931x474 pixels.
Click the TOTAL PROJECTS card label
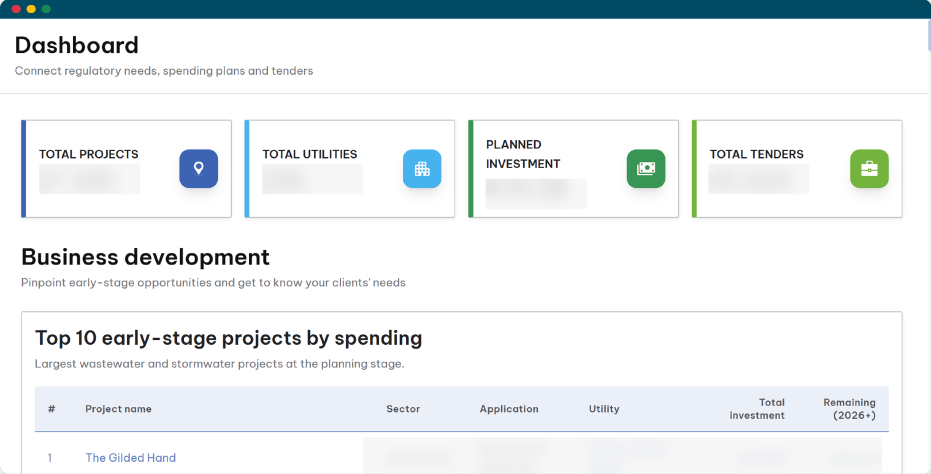tap(88, 154)
